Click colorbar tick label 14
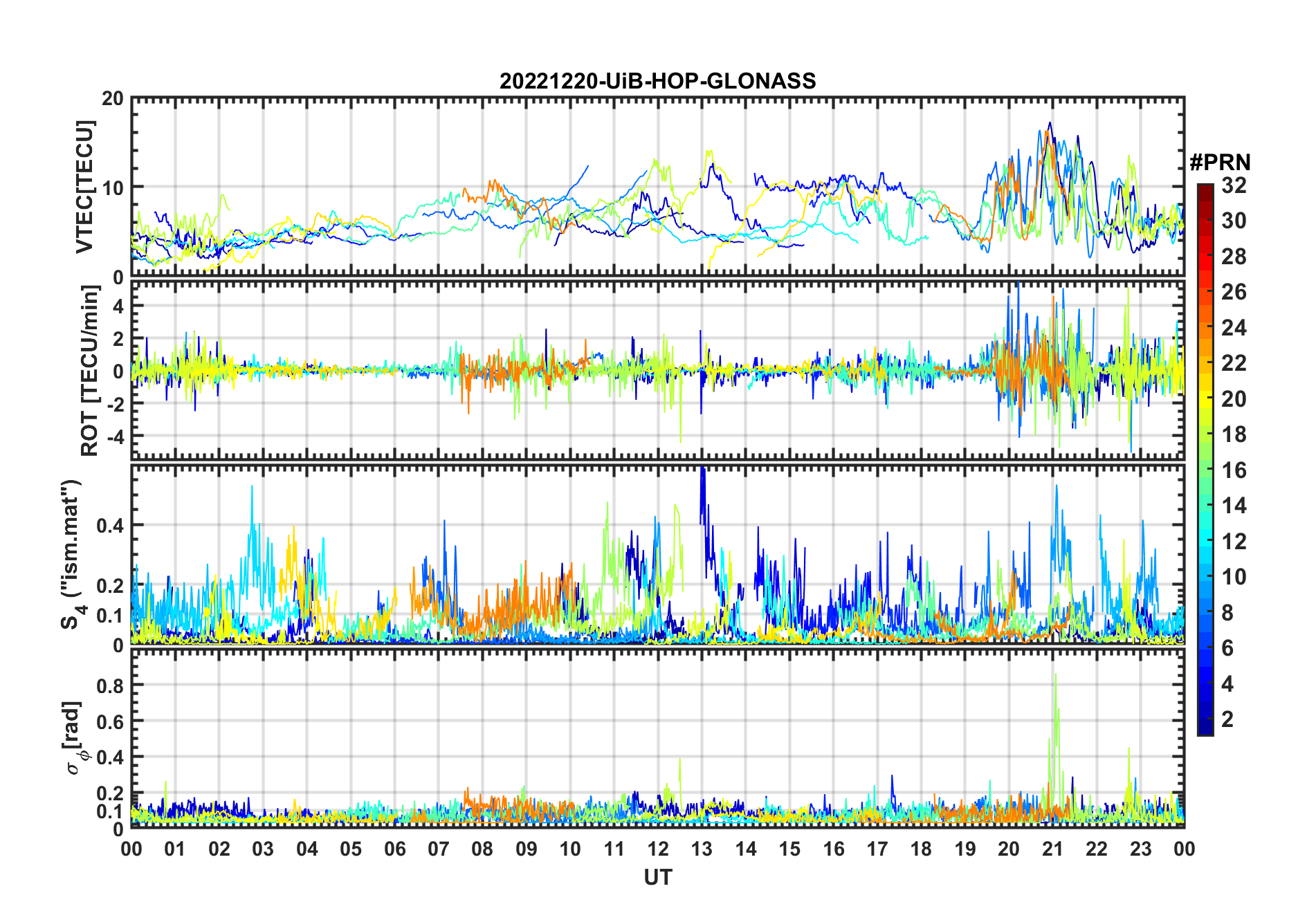 pyautogui.click(x=1234, y=506)
